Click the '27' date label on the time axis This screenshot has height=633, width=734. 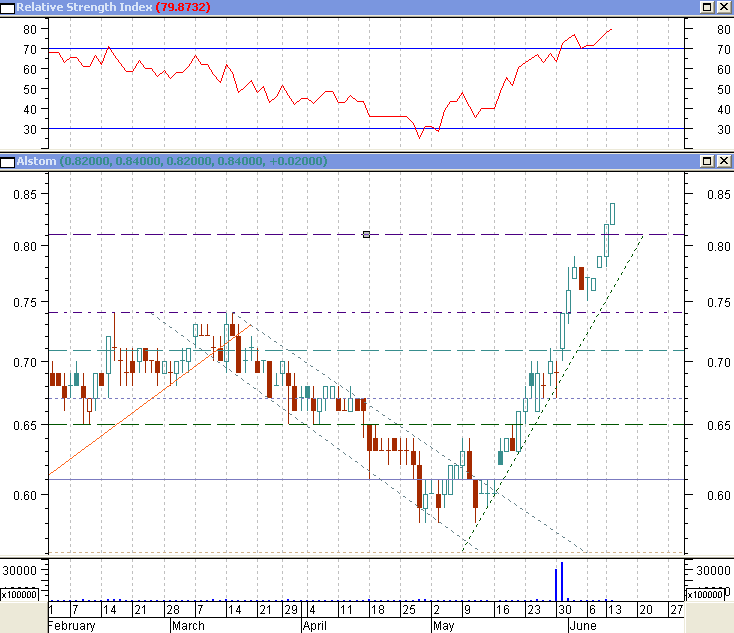tap(677, 610)
